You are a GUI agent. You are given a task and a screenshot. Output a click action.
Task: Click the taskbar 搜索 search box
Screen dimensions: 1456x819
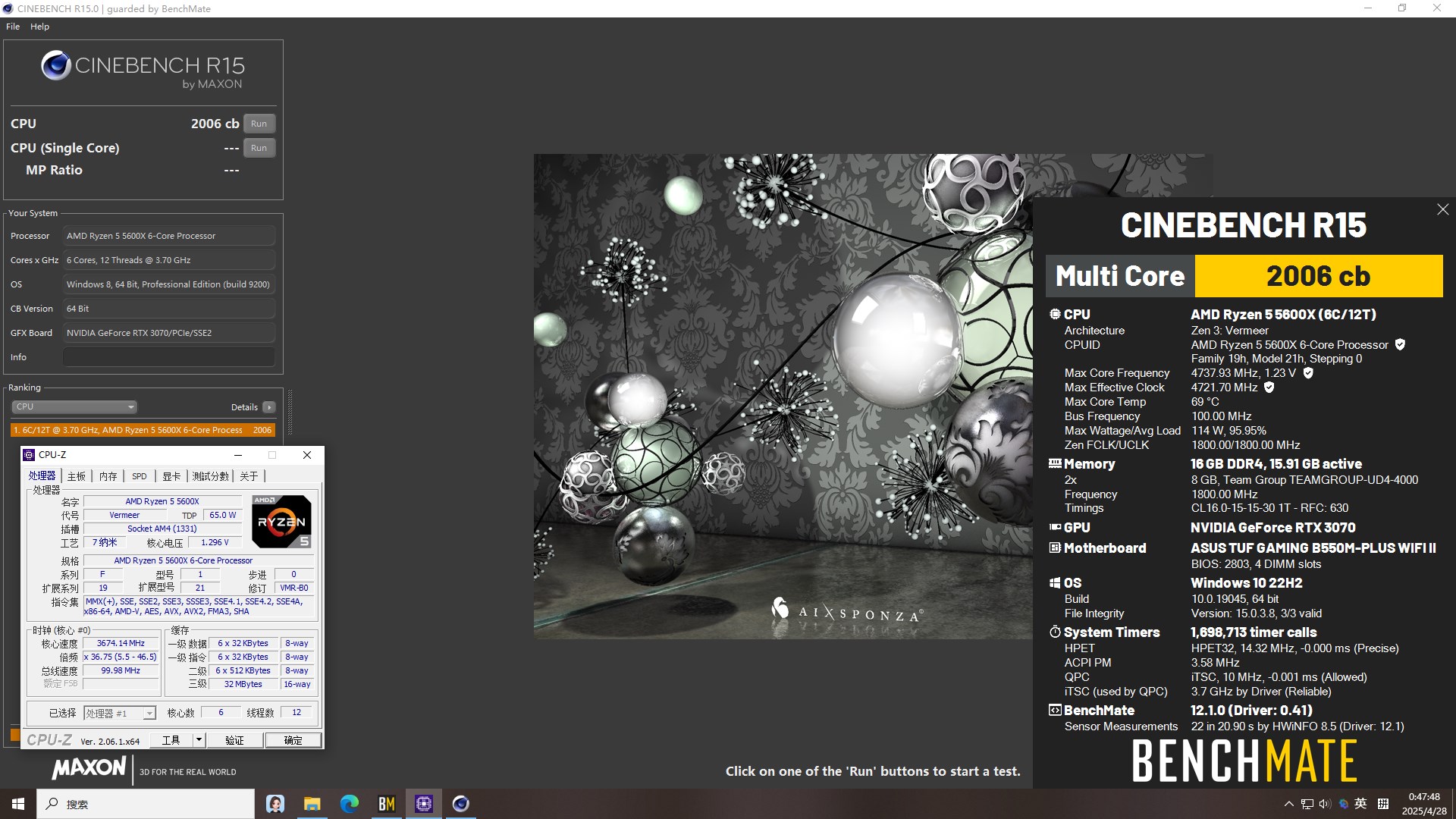click(x=146, y=804)
